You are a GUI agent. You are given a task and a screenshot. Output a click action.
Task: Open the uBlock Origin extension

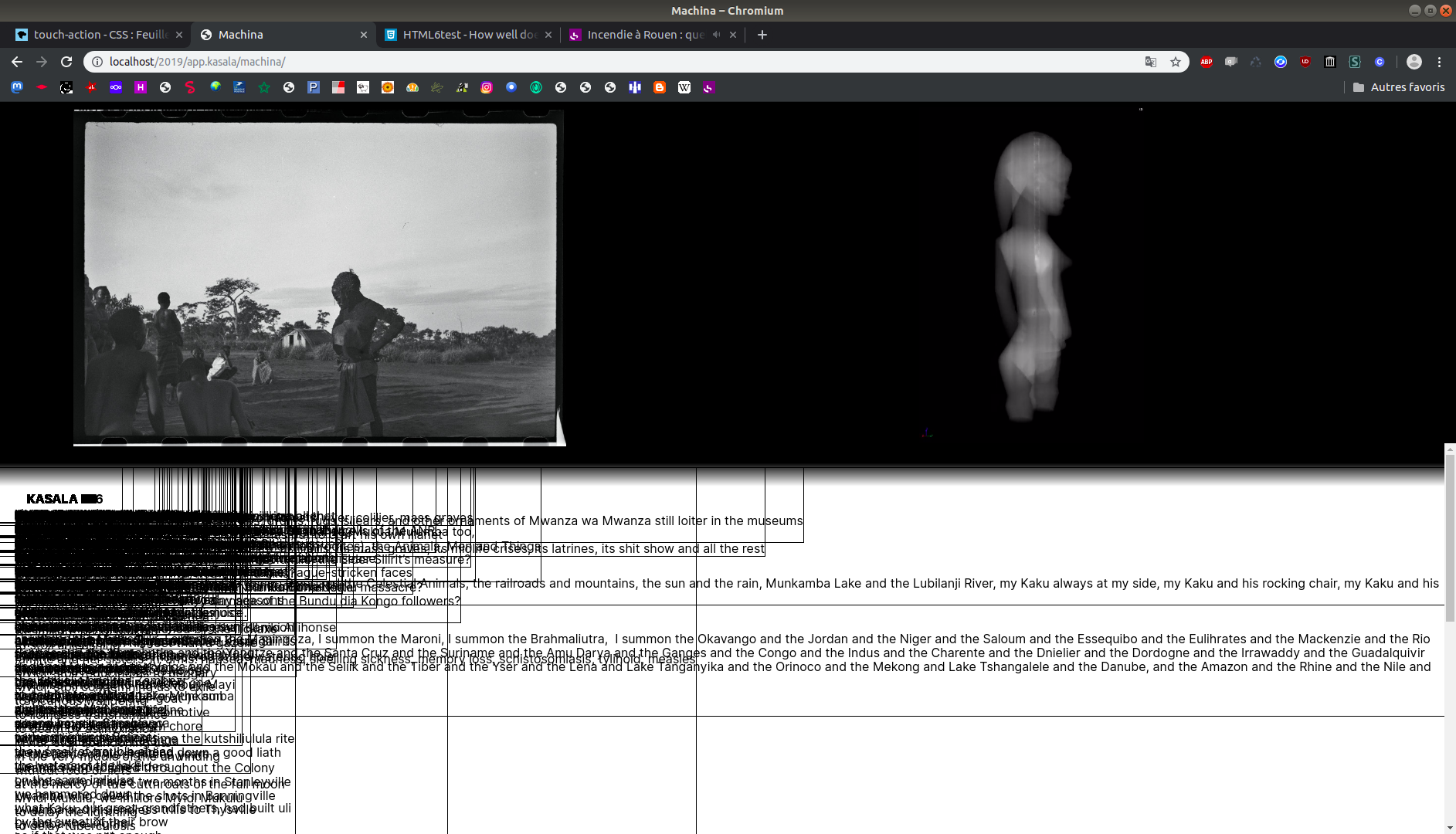(x=1305, y=62)
